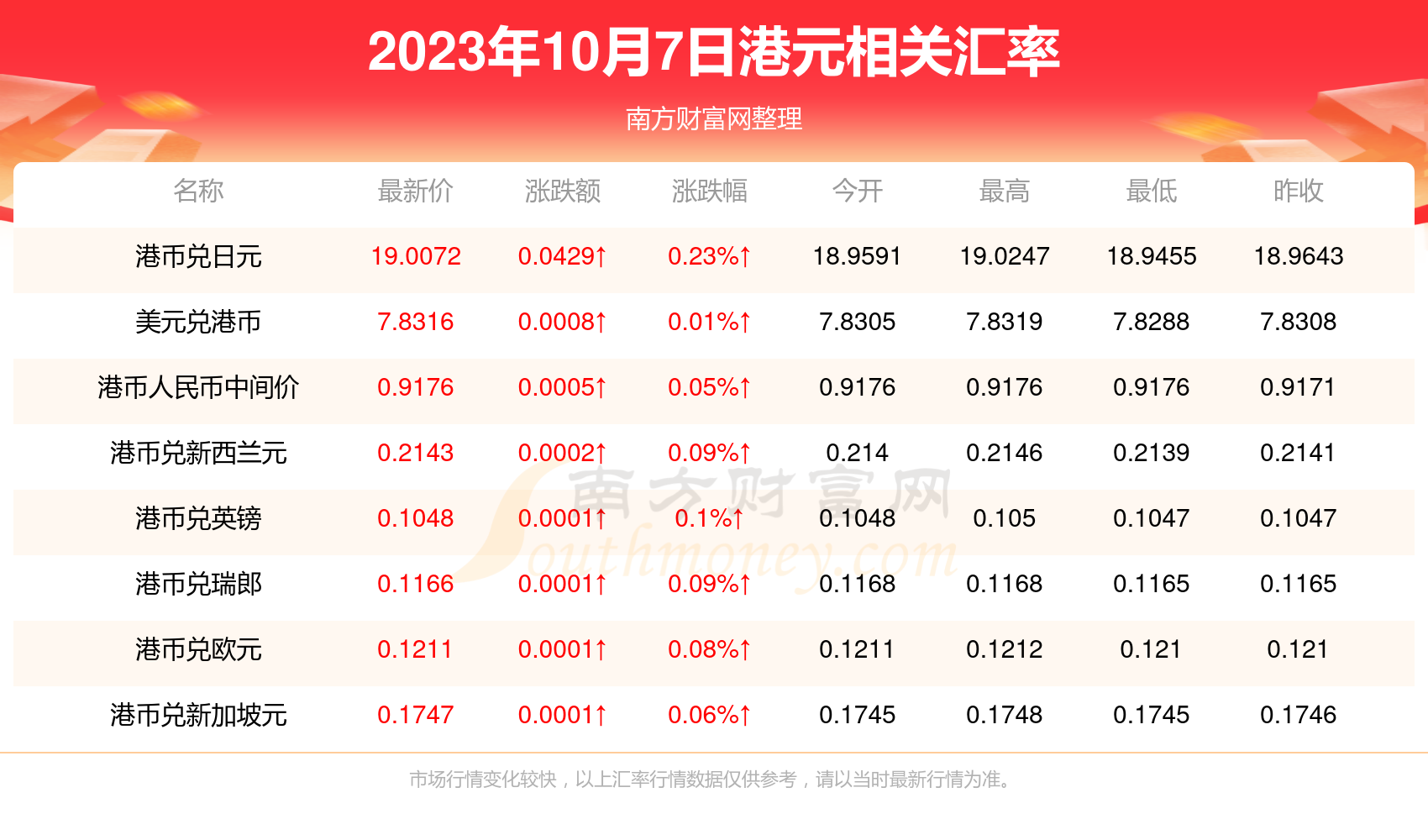Select the 昨收 column header

pyautogui.click(x=1299, y=192)
